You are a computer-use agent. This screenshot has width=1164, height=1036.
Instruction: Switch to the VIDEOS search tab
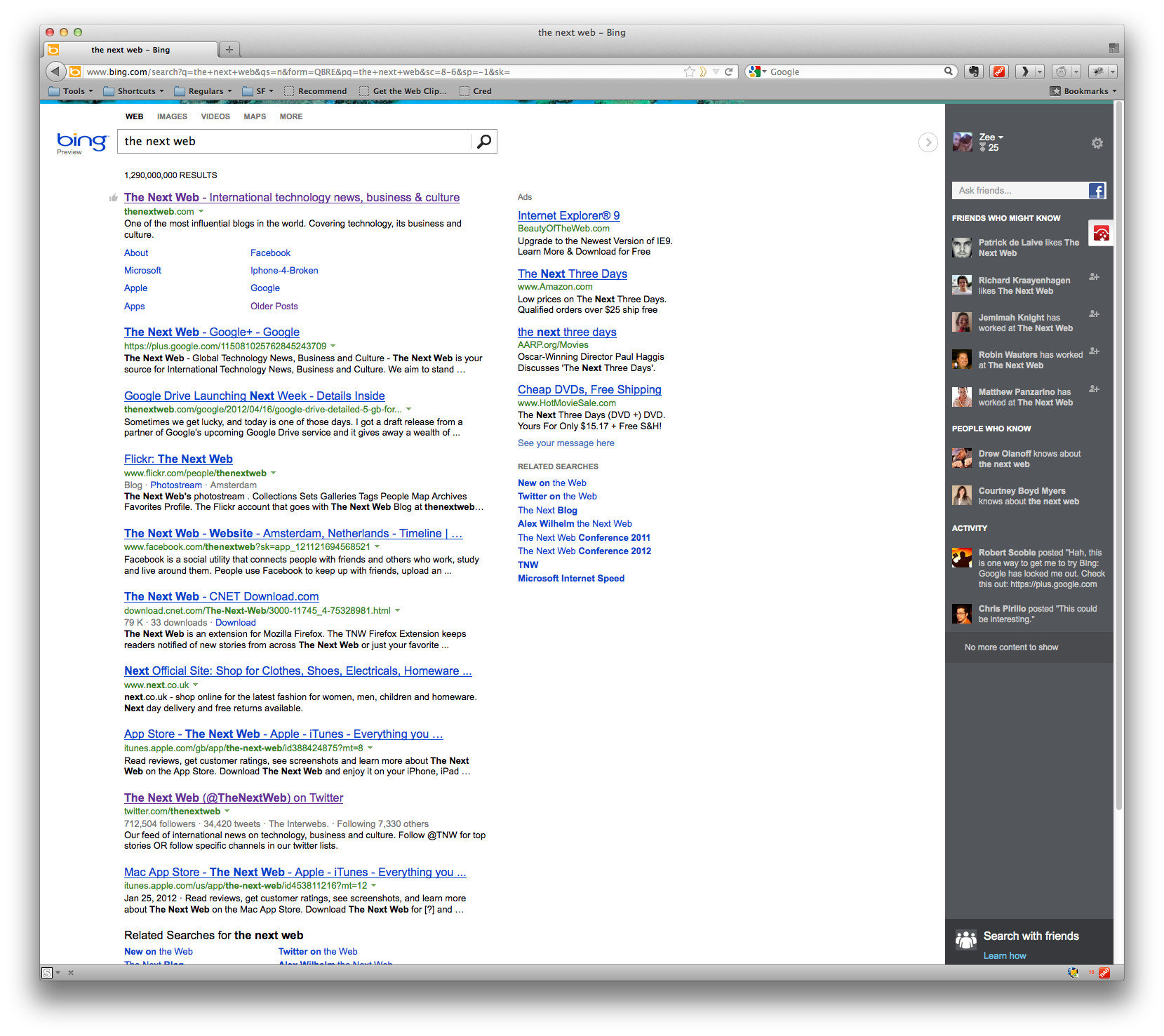(x=215, y=116)
